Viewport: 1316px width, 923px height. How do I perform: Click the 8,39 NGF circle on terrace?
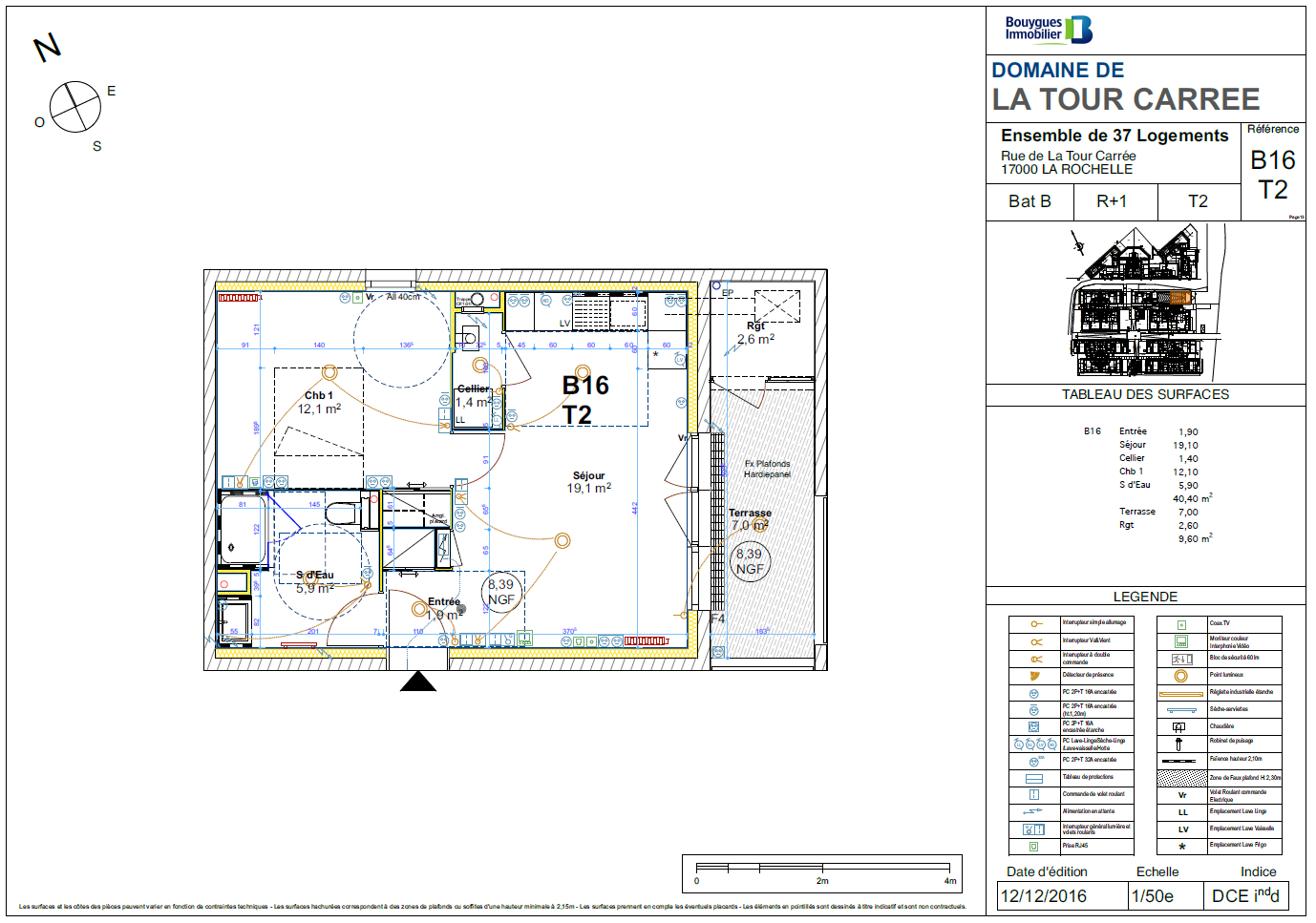click(x=750, y=561)
